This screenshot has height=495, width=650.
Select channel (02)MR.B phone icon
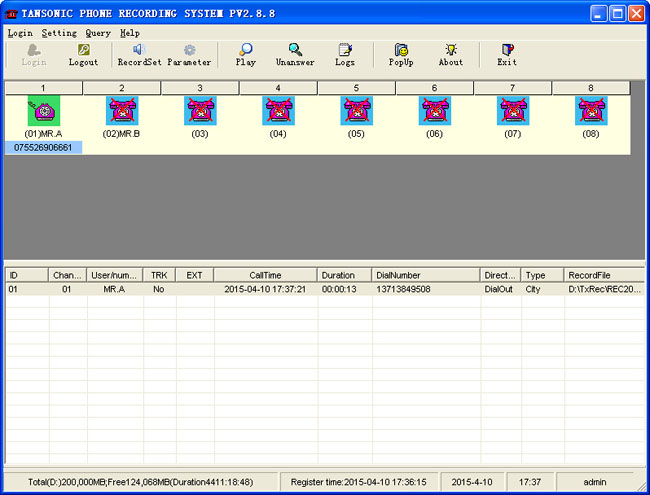121,111
